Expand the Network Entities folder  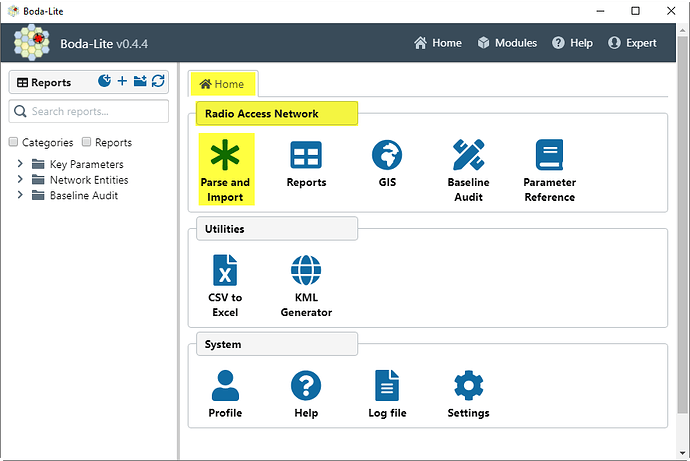pyautogui.click(x=20, y=179)
